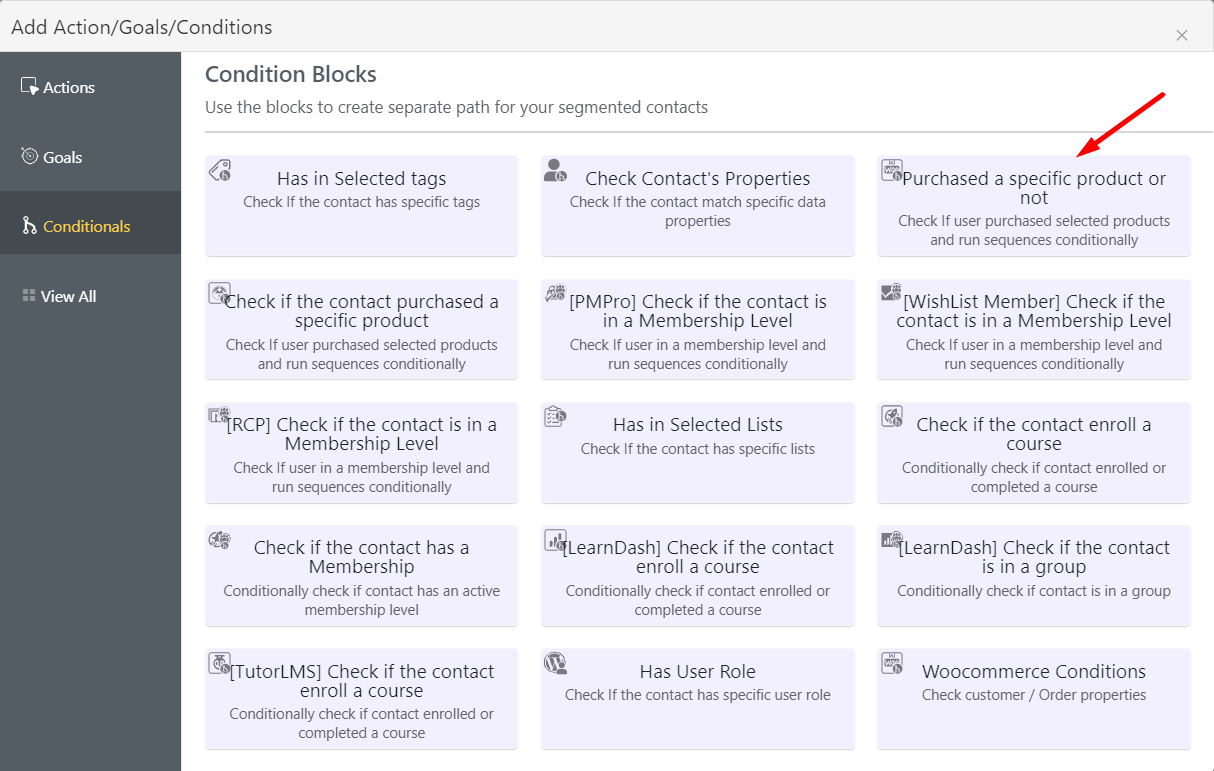
Task: Click the Actions sidebar icon
Action: pos(29,86)
